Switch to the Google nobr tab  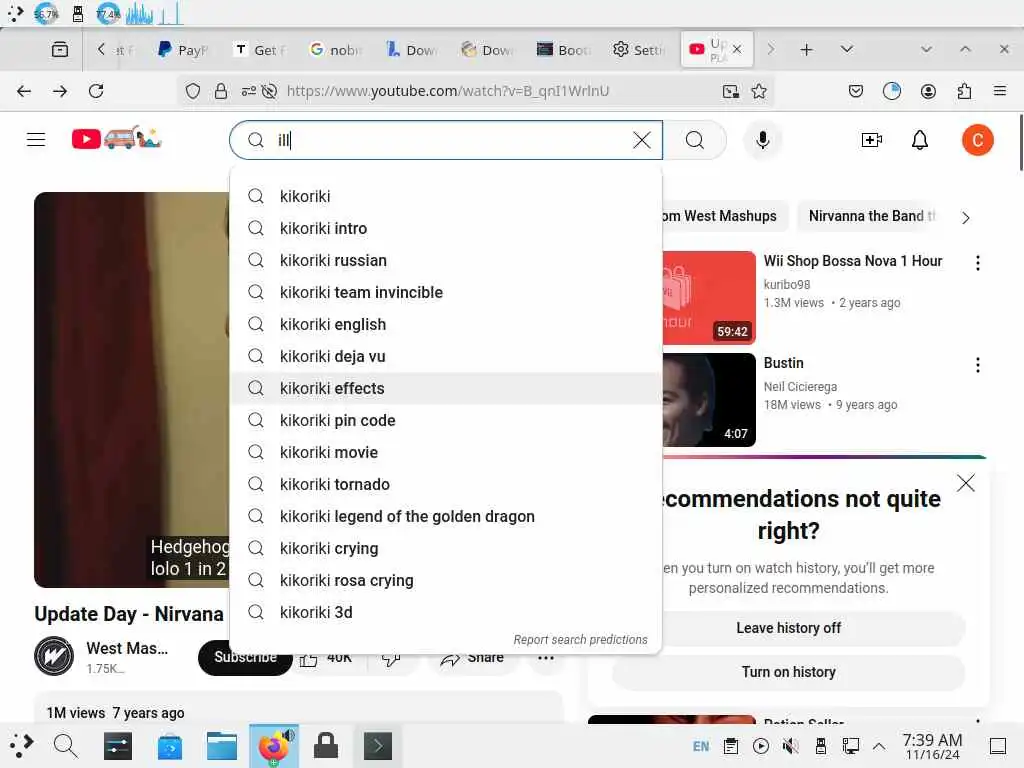[x=336, y=50]
